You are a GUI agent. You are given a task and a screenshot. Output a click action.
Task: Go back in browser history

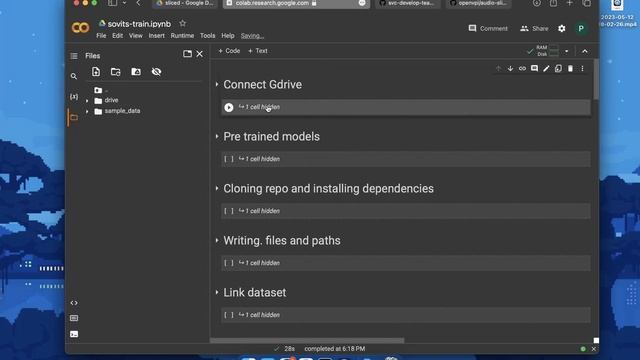pyautogui.click(x=138, y=3)
